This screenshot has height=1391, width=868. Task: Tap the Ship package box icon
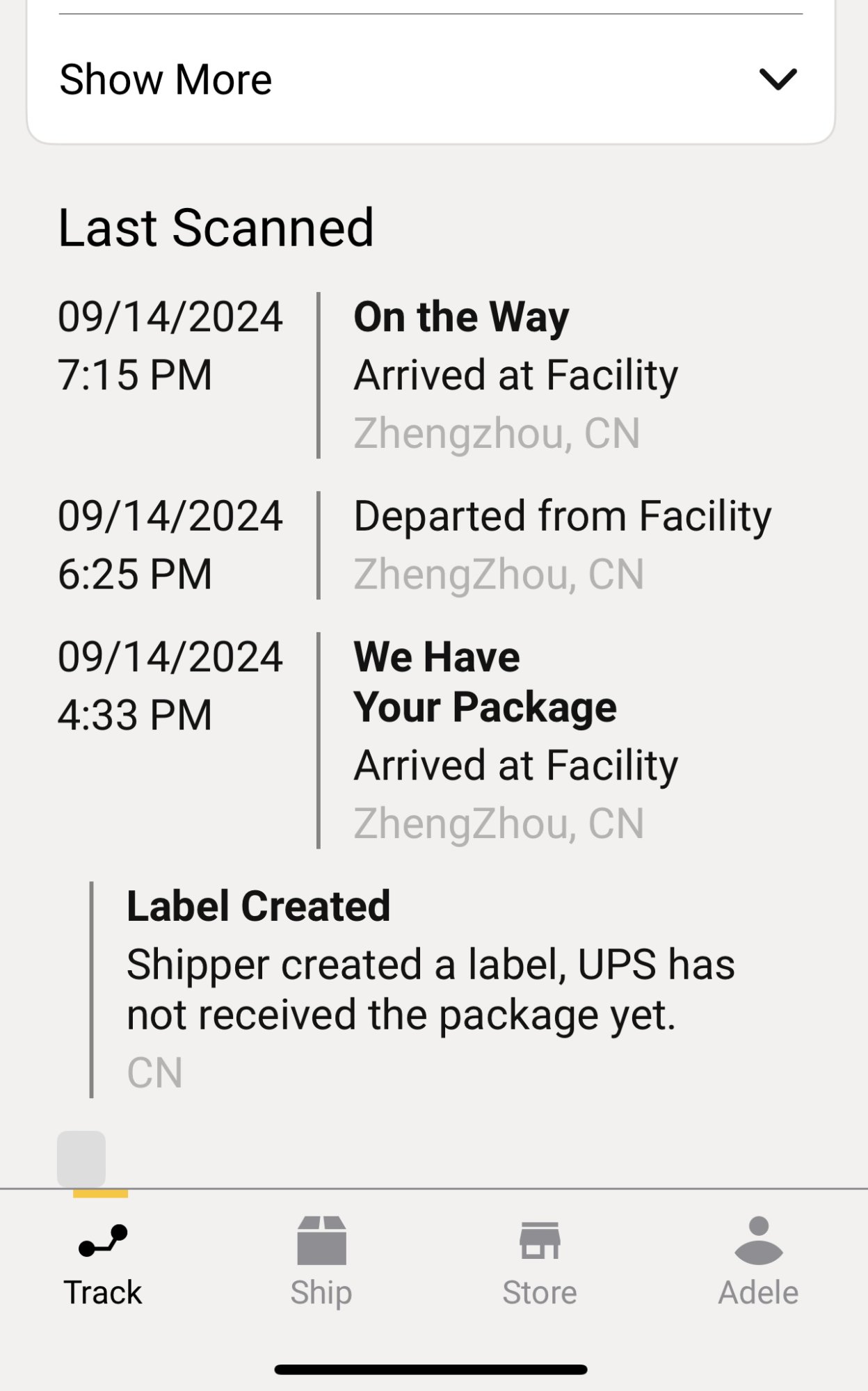point(321,1240)
